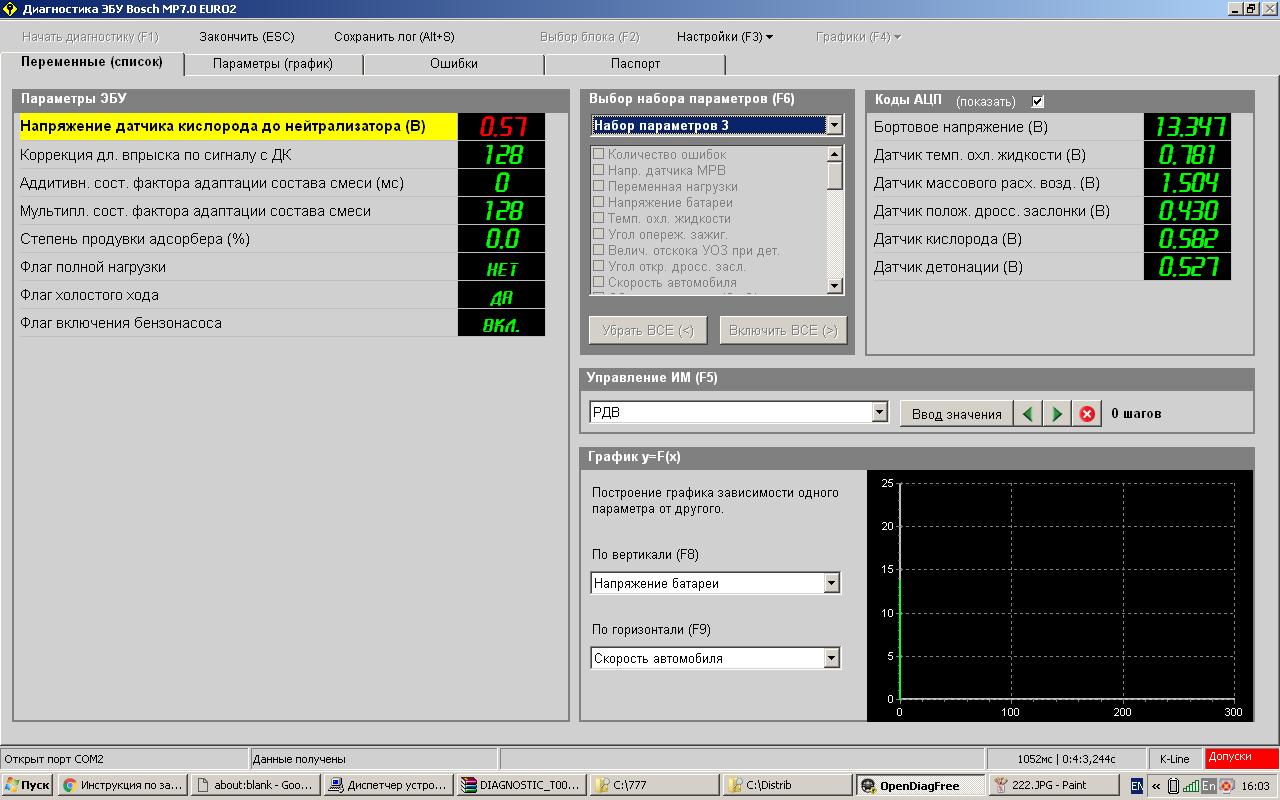
Task: Click the red Допуски status button
Action: 1241,758
